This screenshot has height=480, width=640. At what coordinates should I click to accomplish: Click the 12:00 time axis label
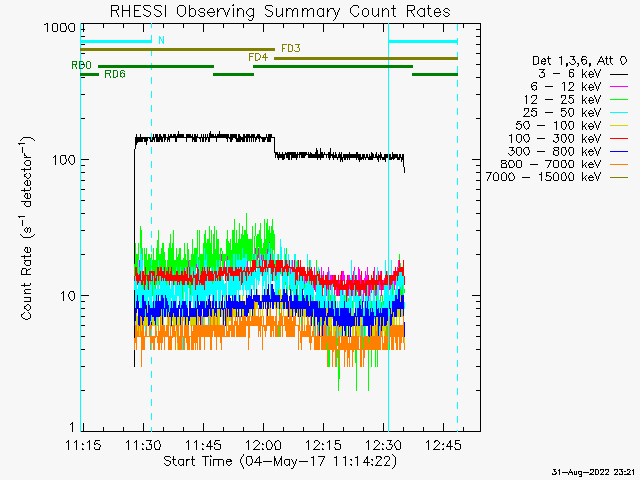click(263, 445)
